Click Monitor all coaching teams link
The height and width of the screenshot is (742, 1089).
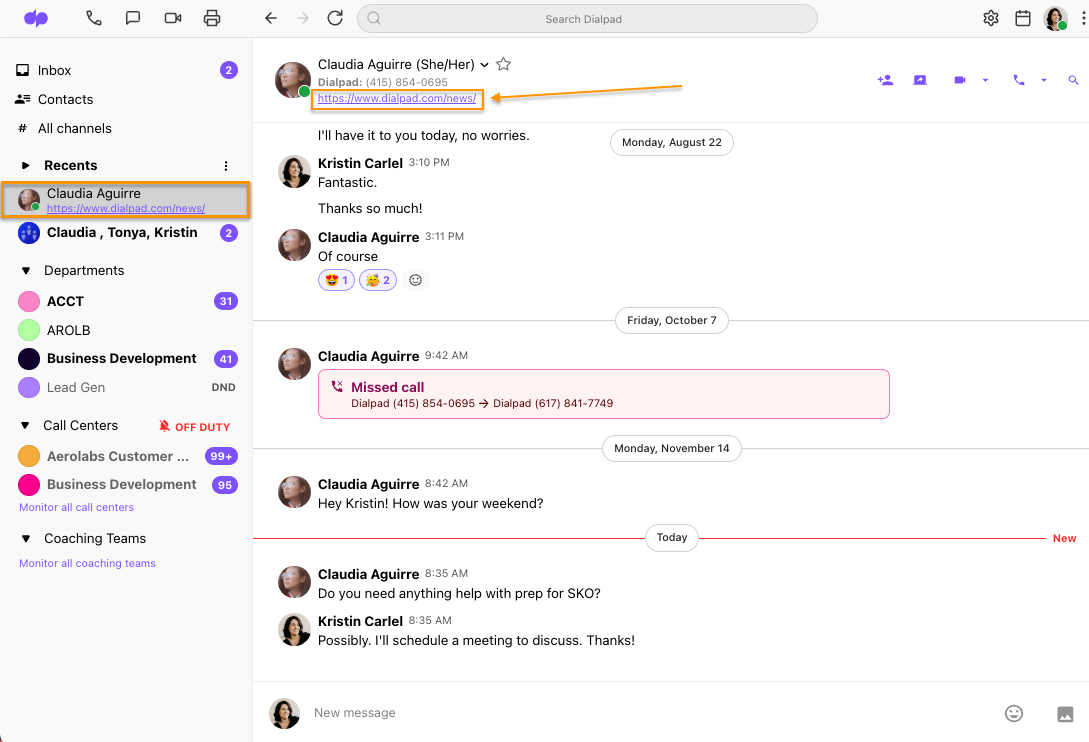(x=88, y=563)
